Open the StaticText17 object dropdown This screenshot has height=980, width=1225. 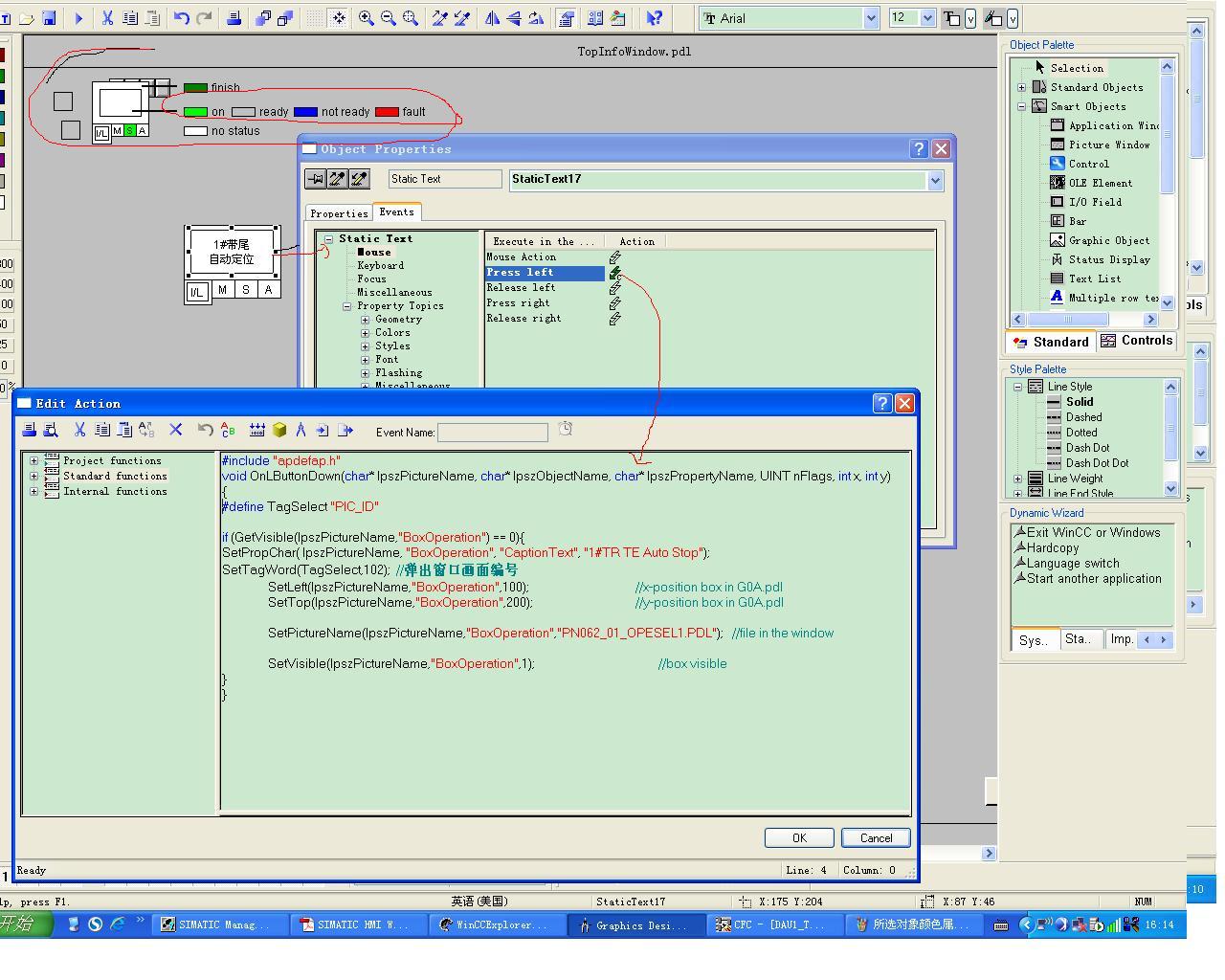[935, 181]
